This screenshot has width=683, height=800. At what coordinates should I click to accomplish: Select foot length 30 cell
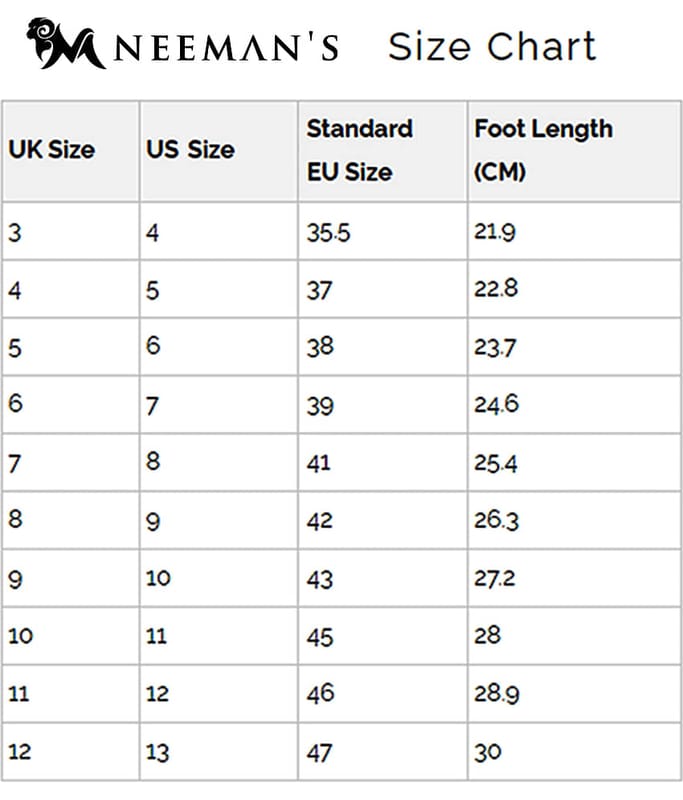pos(488,751)
